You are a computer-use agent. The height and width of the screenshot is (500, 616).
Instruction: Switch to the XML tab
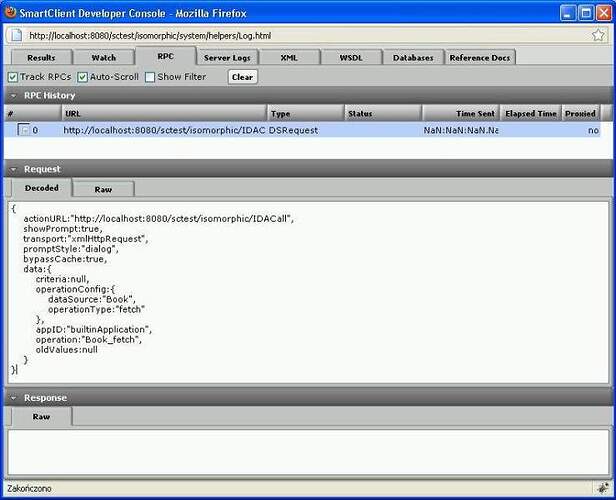[x=289, y=57]
